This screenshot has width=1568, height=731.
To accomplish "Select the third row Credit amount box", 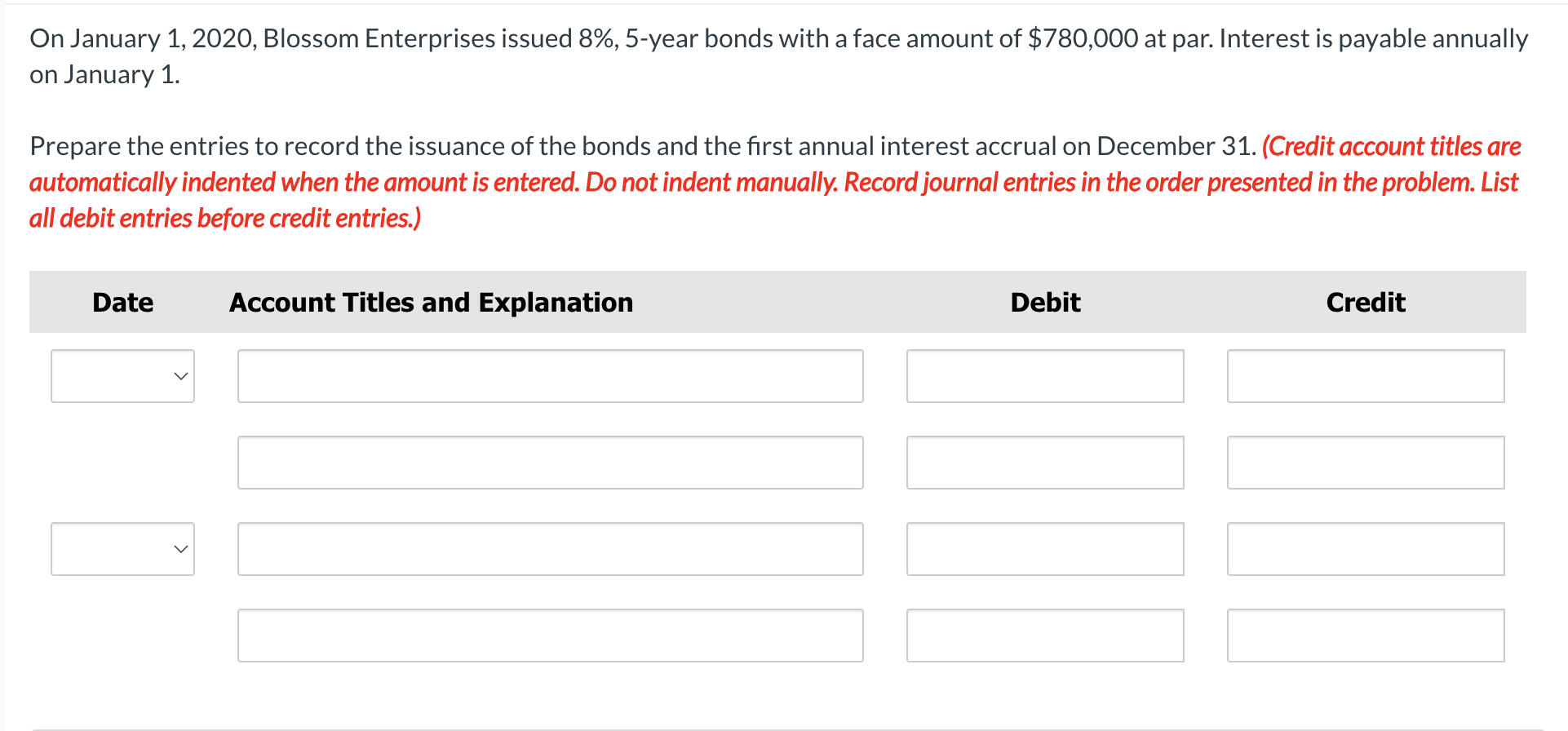I will pyautogui.click(x=1365, y=549).
